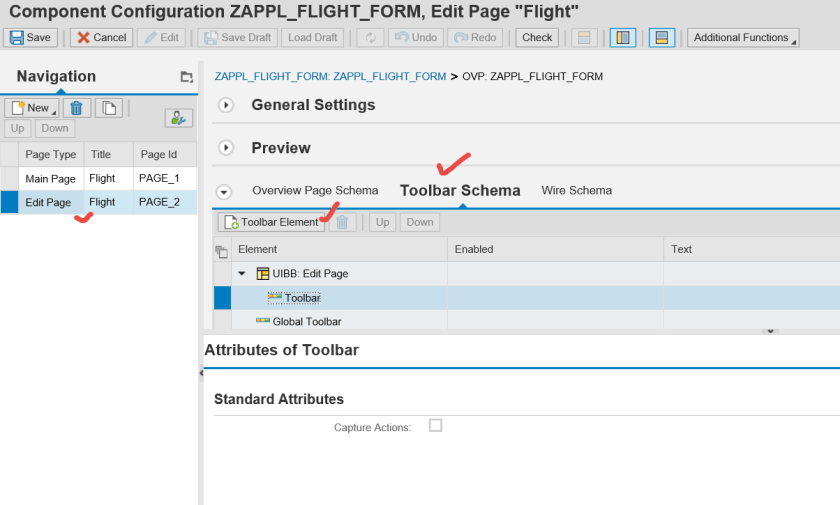Switch to the Wire Schema tab
The height and width of the screenshot is (505, 840).
click(x=576, y=190)
